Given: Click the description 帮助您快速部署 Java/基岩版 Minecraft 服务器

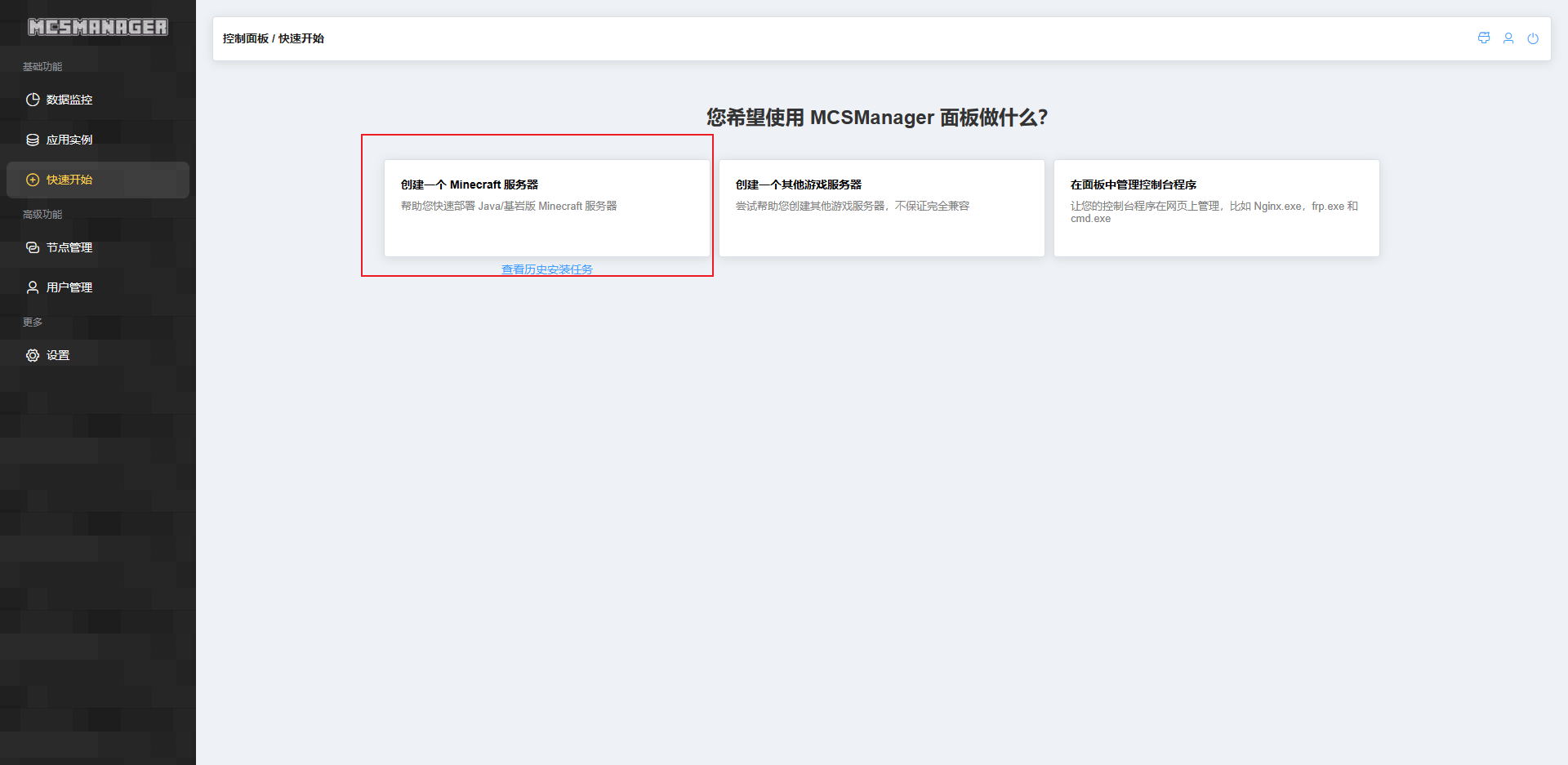Looking at the screenshot, I should pos(509,206).
